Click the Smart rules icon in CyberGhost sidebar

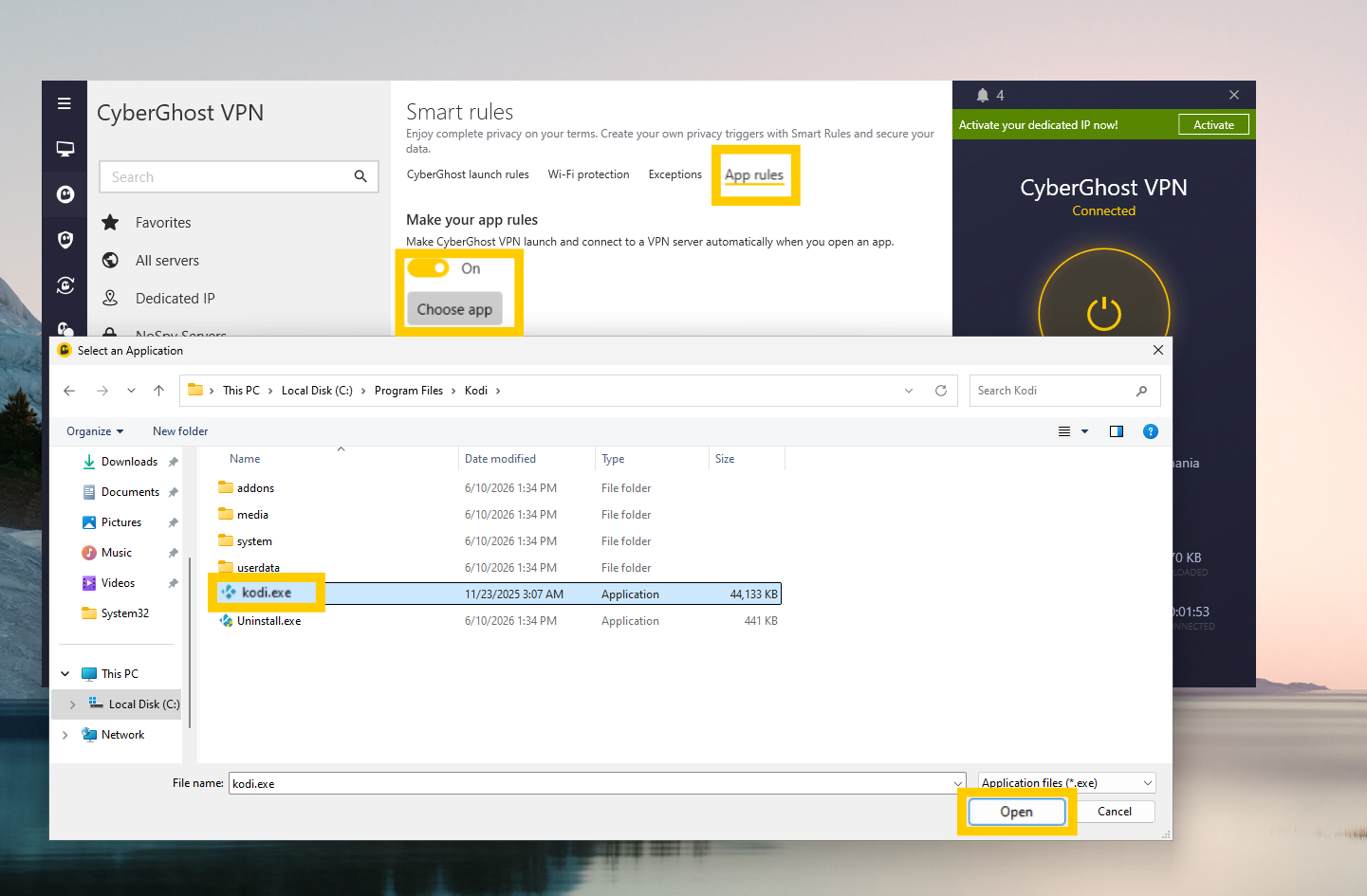(65, 284)
